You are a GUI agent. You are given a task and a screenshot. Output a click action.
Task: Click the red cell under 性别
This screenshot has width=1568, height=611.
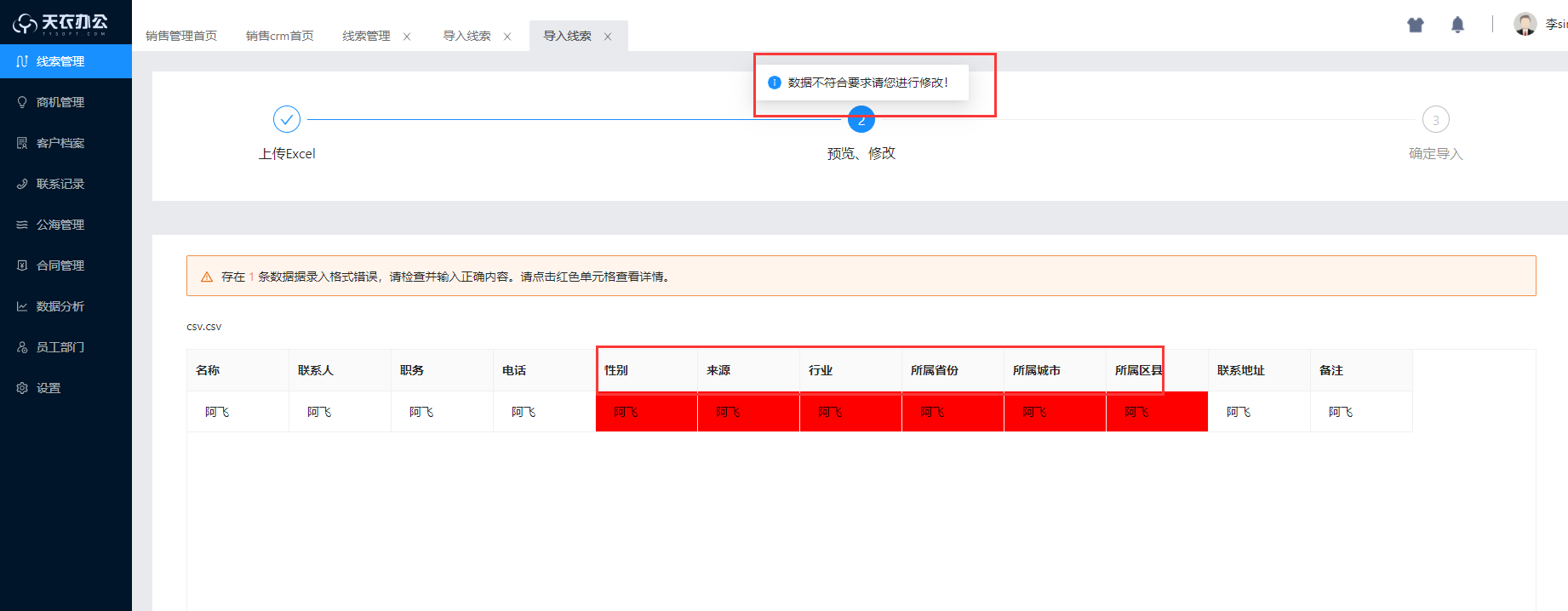pos(647,412)
